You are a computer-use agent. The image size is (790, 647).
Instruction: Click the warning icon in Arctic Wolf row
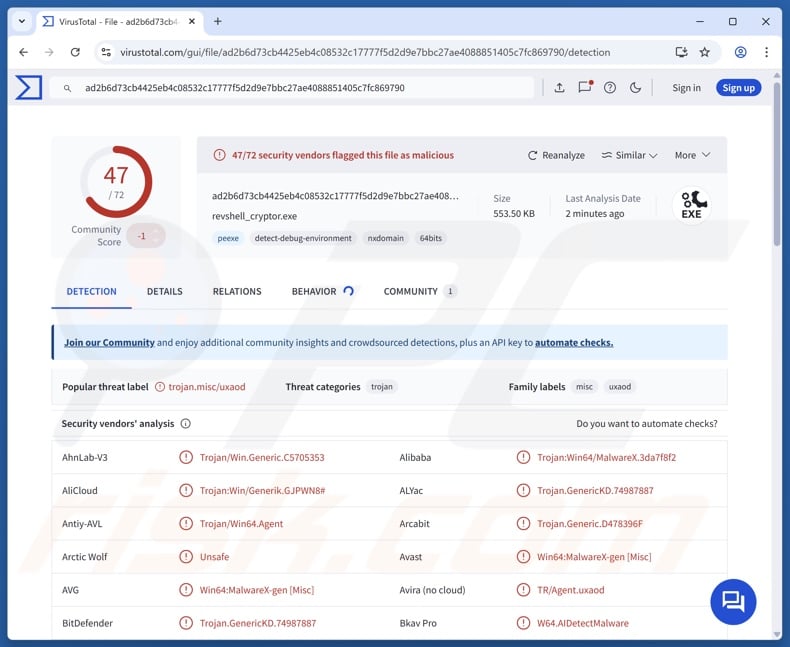point(186,556)
